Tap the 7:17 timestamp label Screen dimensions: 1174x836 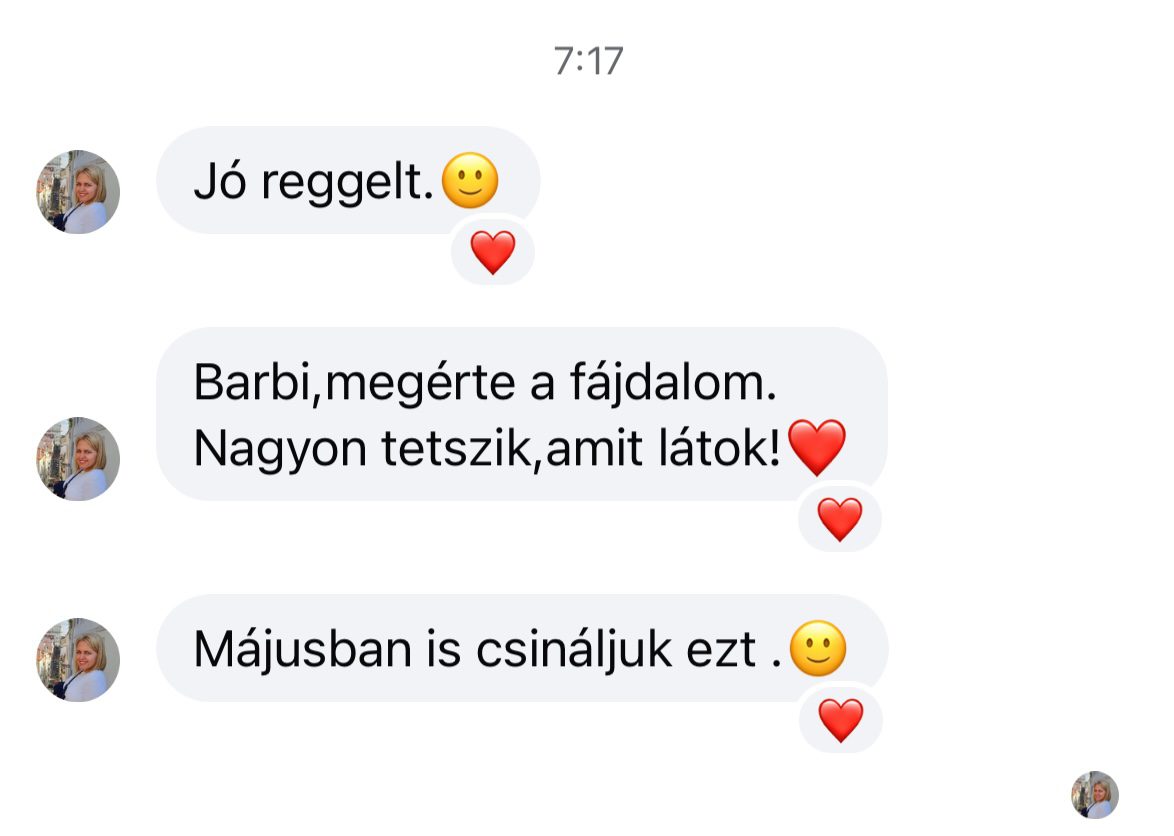(x=588, y=61)
